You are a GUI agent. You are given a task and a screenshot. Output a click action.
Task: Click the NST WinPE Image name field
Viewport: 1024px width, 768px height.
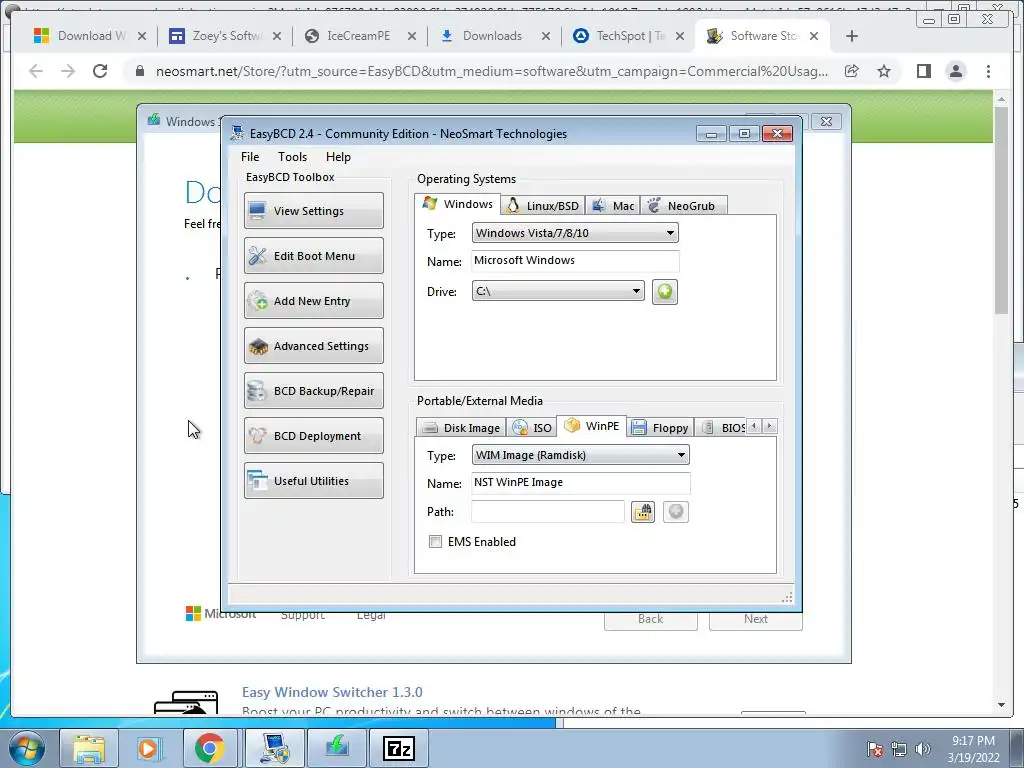click(581, 483)
